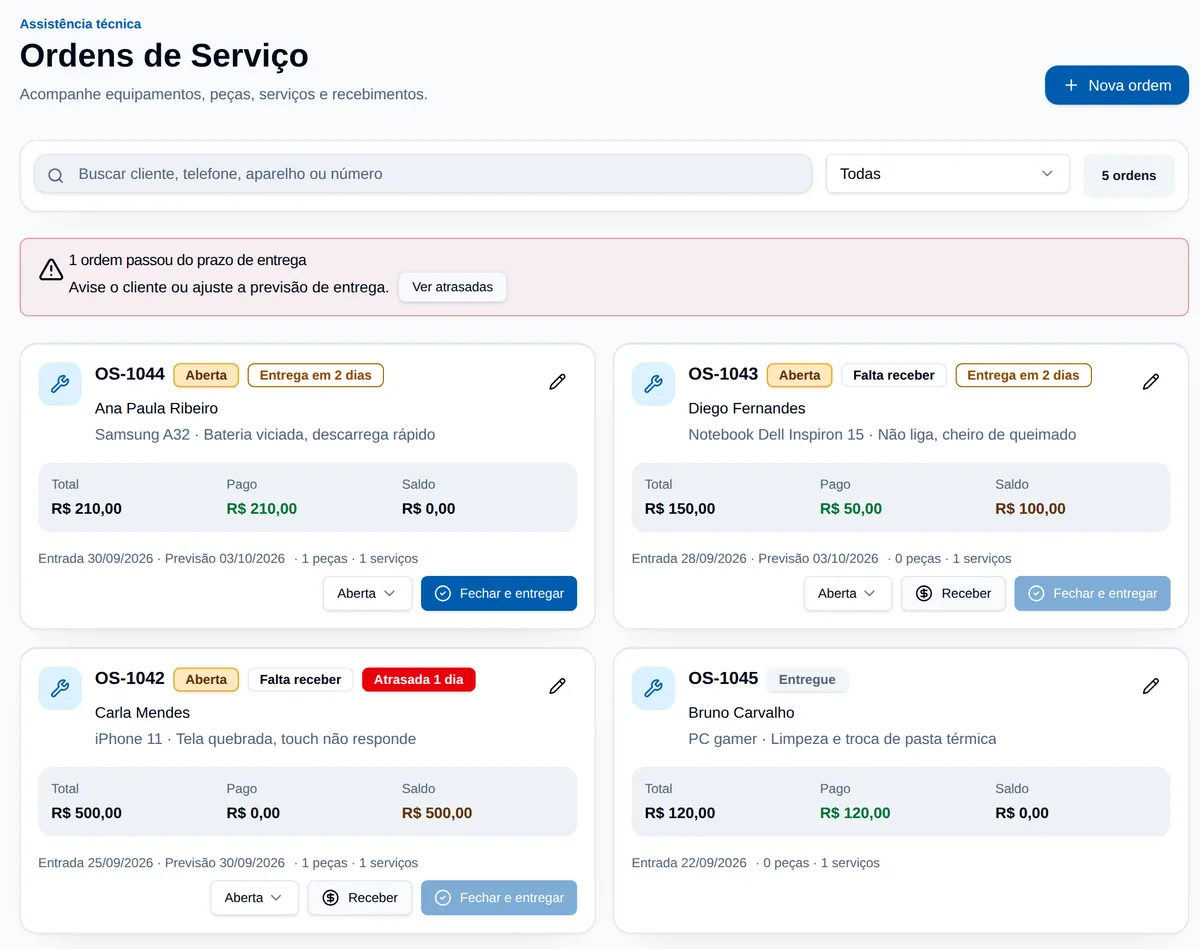Click Fechar e entregar on OS-1043

click(x=1092, y=593)
